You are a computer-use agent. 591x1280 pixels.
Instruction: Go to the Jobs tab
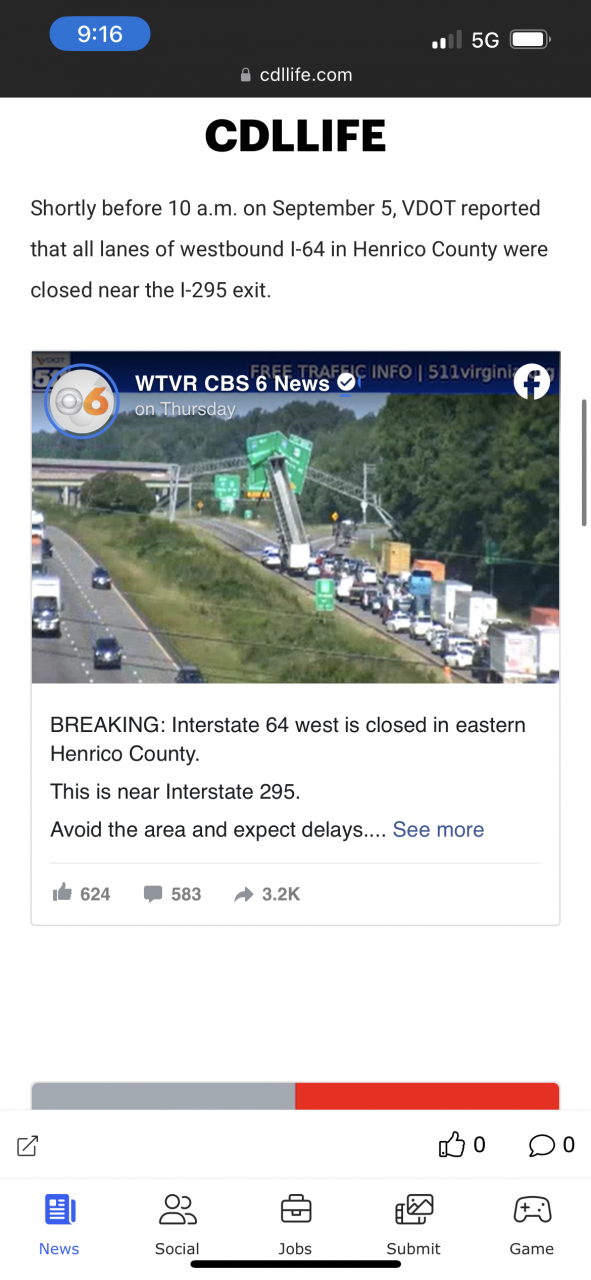click(295, 1225)
